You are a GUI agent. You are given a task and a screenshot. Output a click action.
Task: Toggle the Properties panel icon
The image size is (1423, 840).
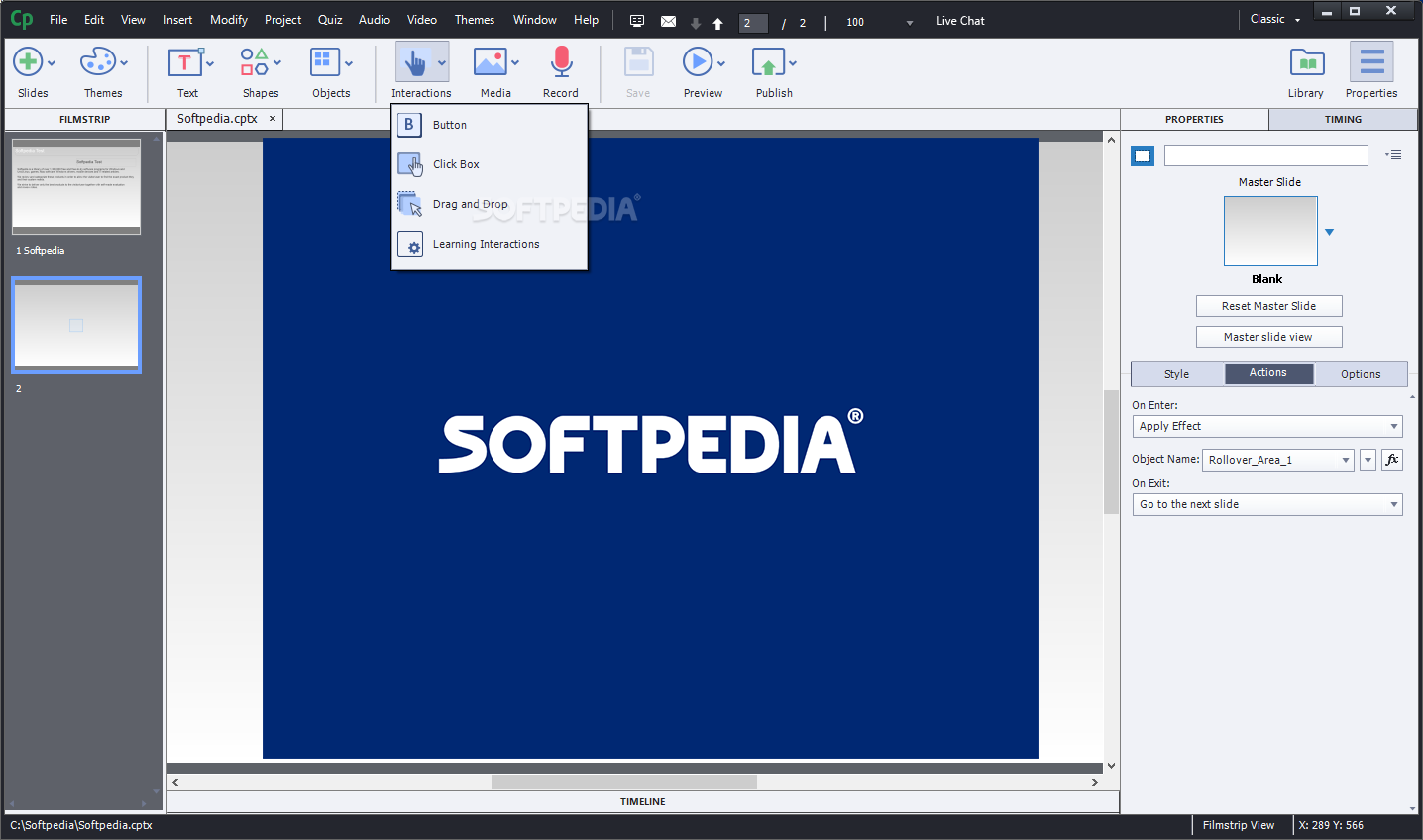(1371, 62)
